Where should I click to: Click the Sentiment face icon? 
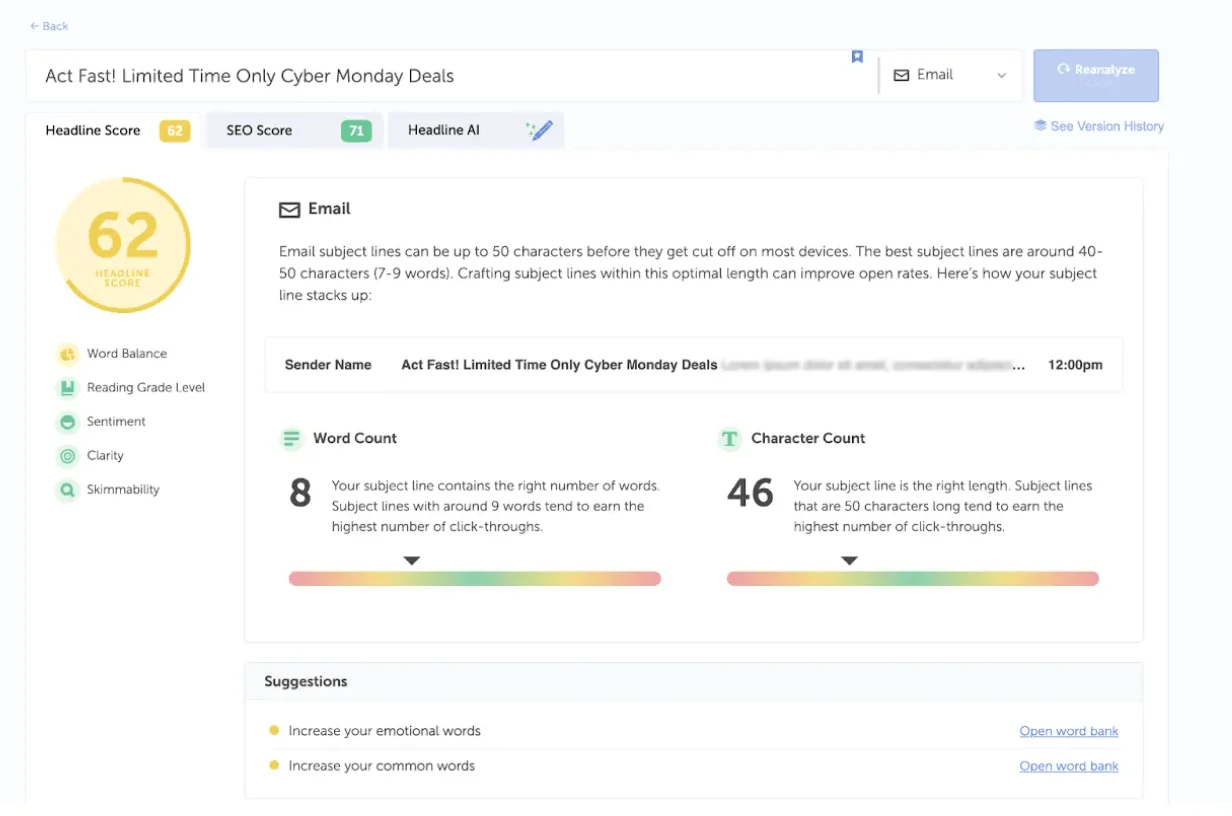(x=67, y=422)
